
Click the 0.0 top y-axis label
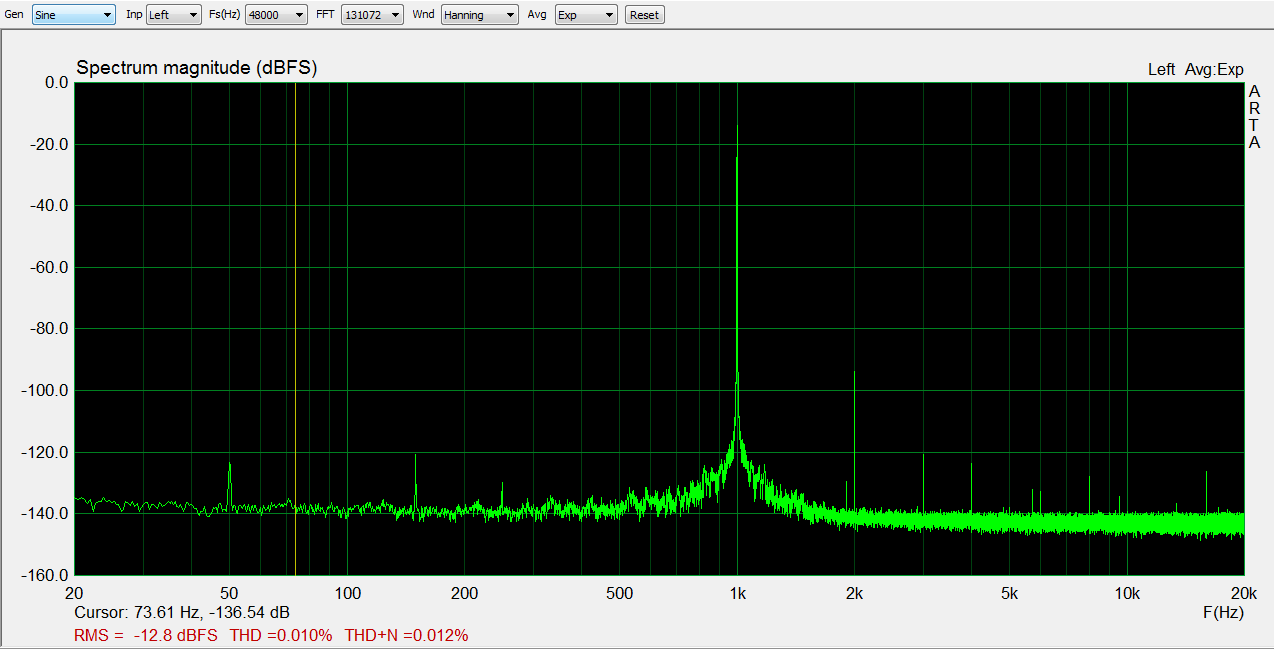click(x=56, y=83)
